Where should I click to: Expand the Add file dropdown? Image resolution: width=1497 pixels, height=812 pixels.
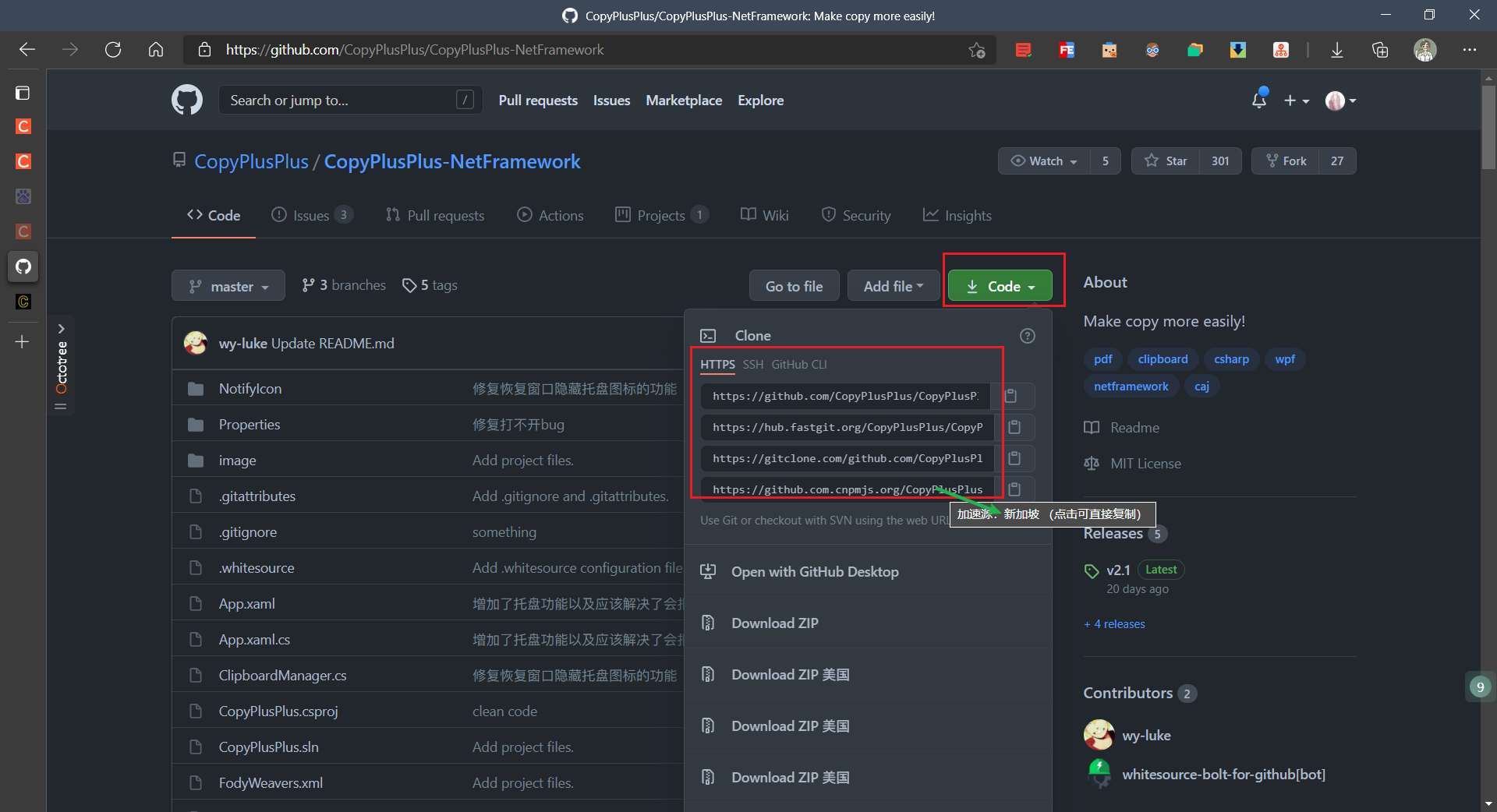pos(894,286)
